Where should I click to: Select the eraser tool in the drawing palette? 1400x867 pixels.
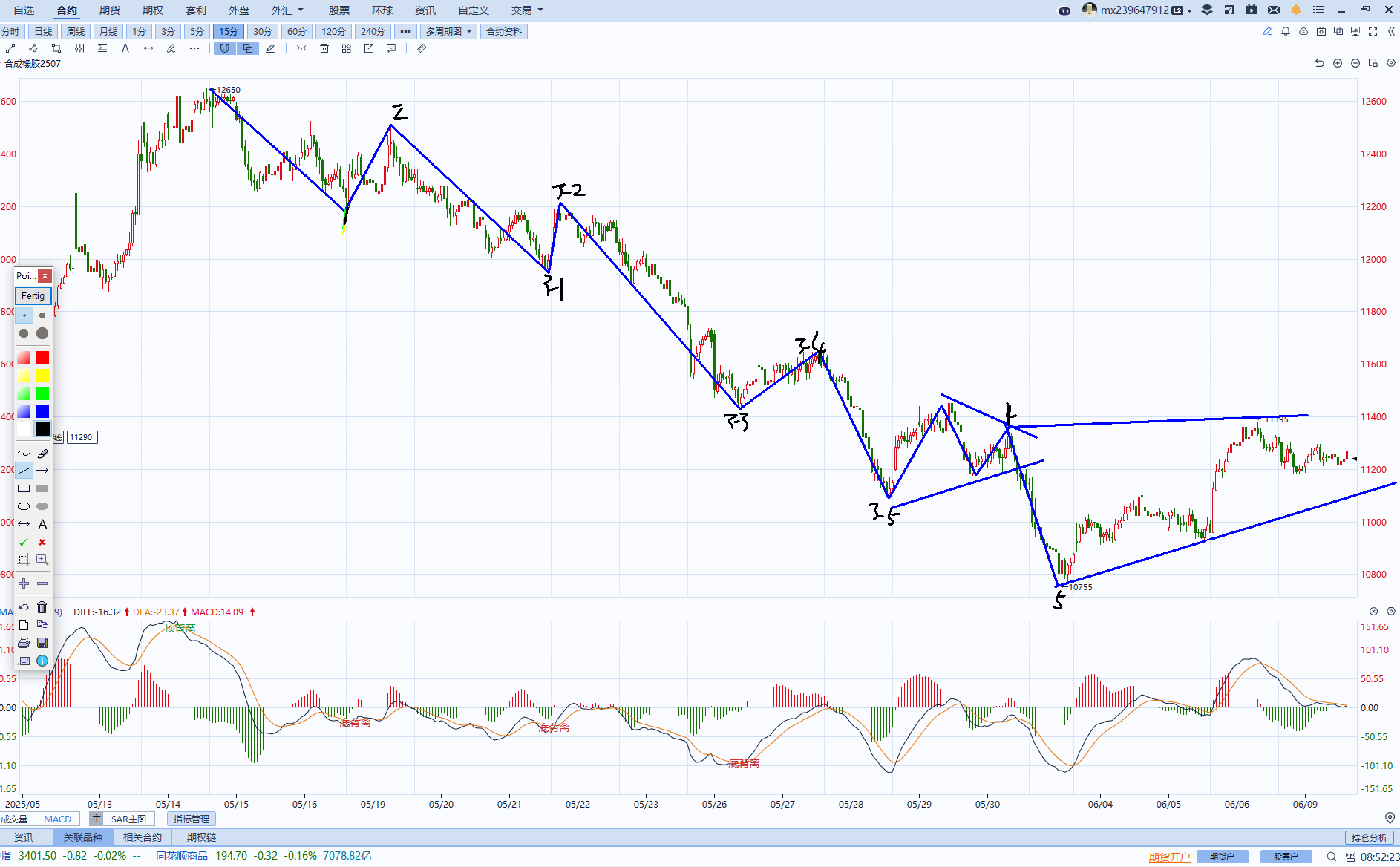click(x=42, y=453)
